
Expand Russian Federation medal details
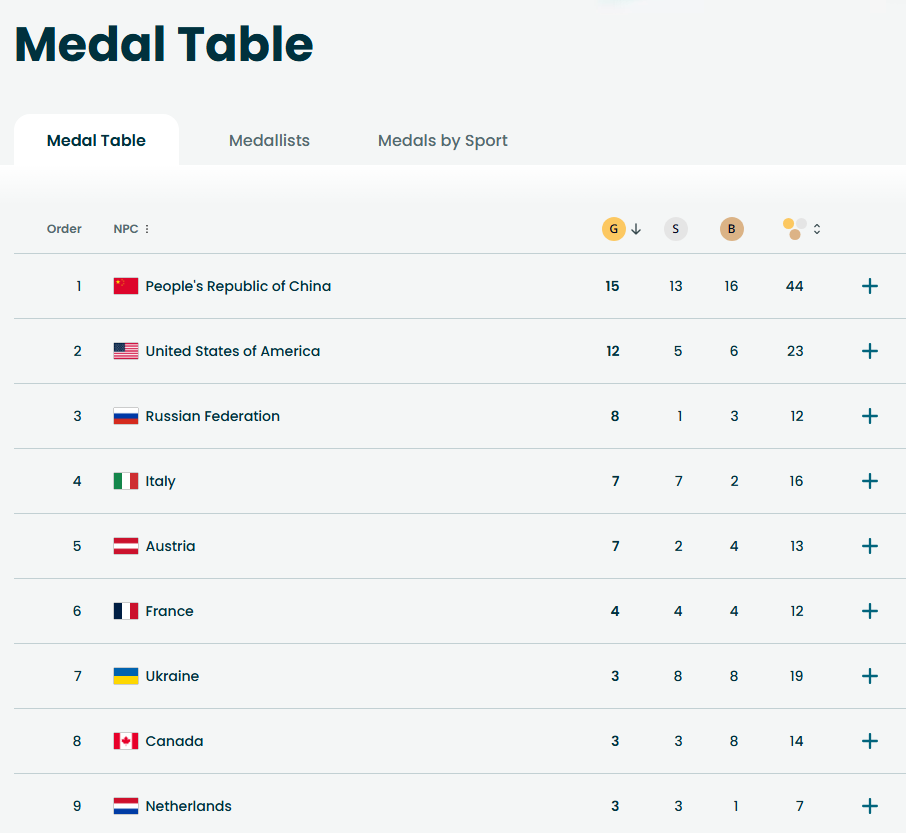[x=870, y=416]
